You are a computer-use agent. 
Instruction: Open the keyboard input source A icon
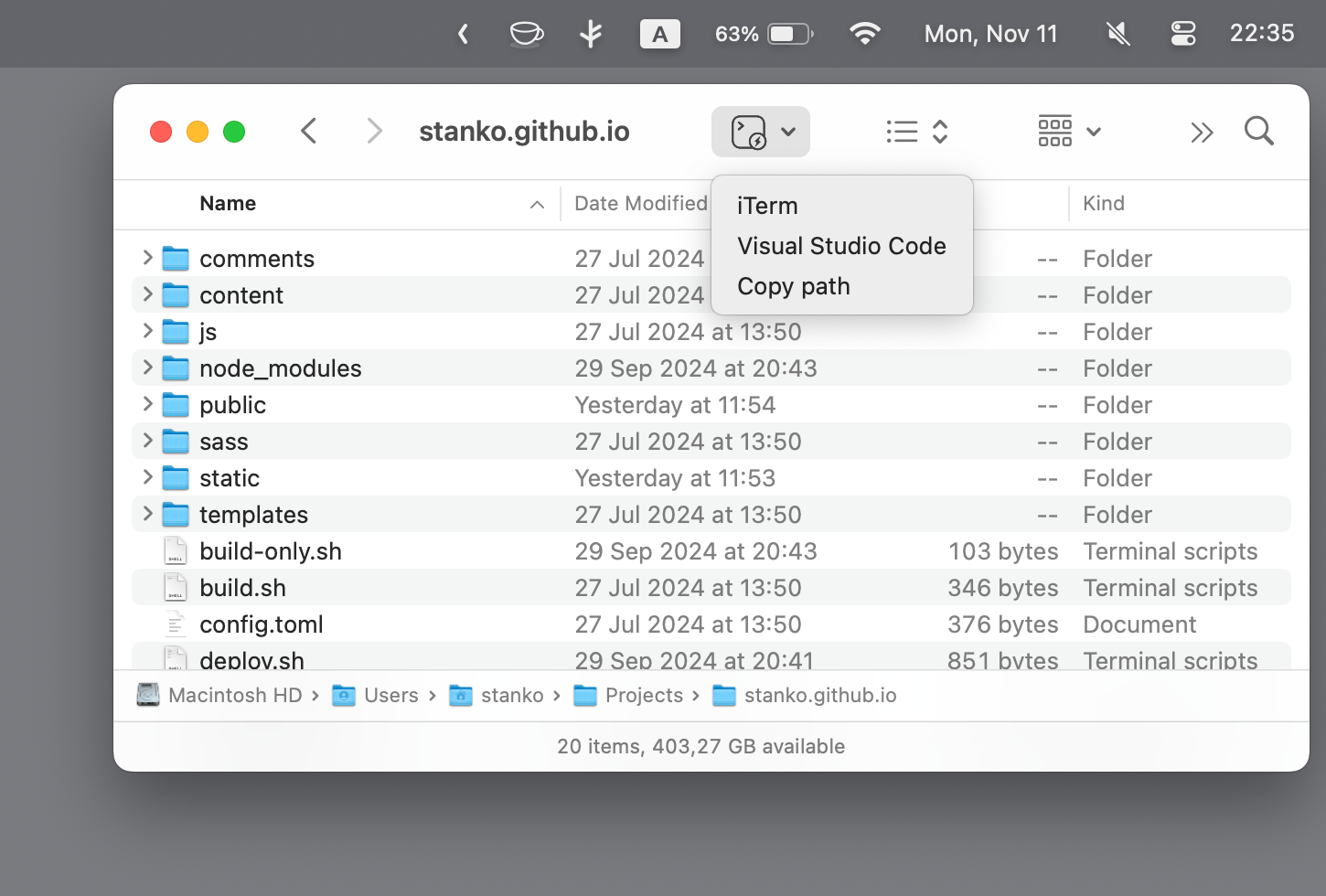pos(659,34)
